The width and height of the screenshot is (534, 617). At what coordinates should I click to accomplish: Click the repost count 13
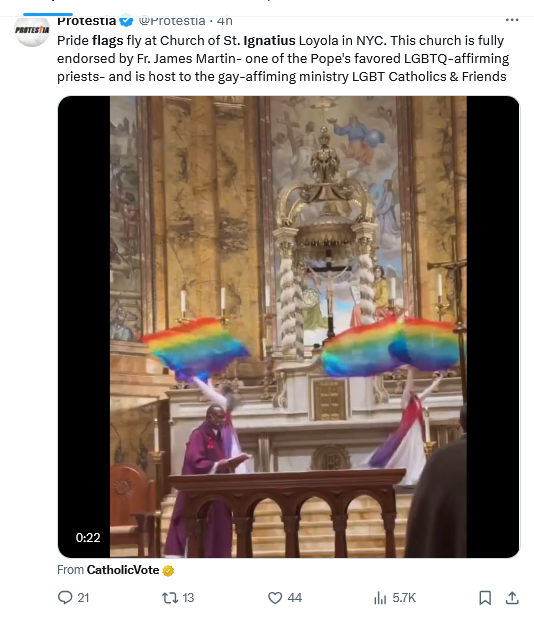click(188, 598)
